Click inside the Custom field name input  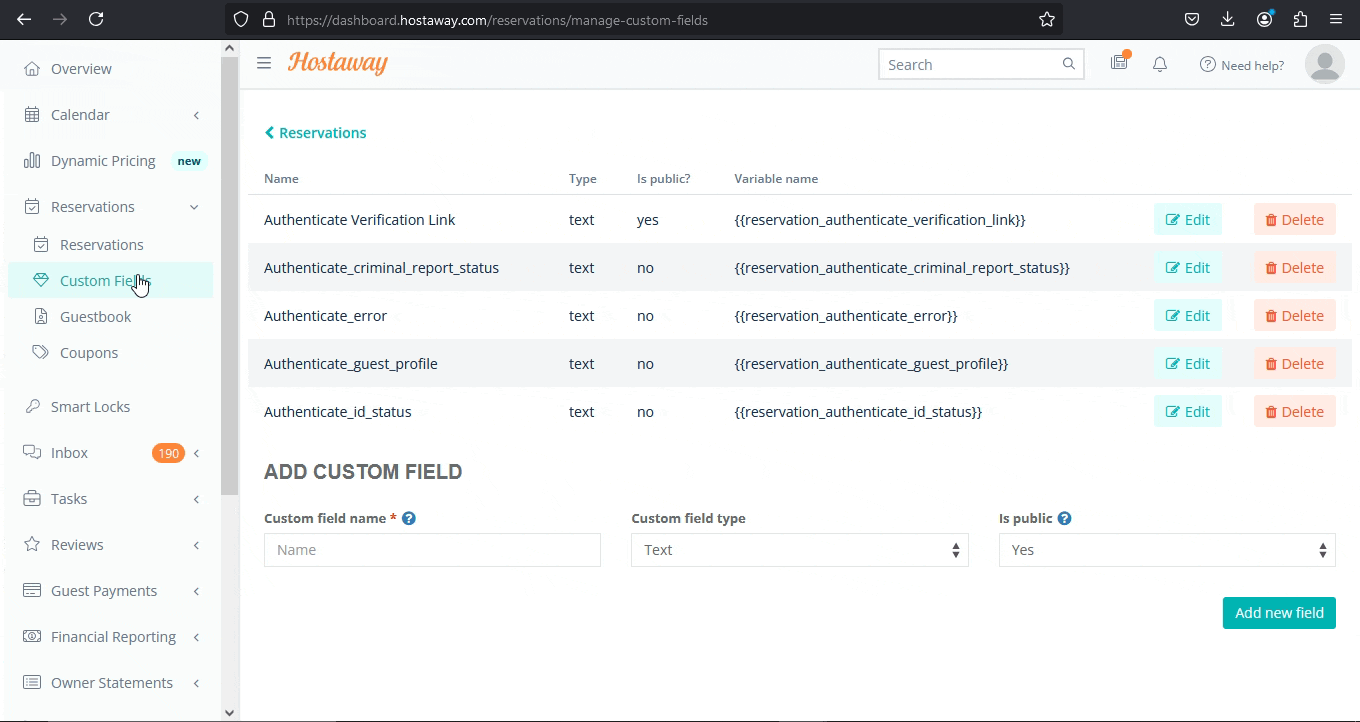(x=432, y=550)
